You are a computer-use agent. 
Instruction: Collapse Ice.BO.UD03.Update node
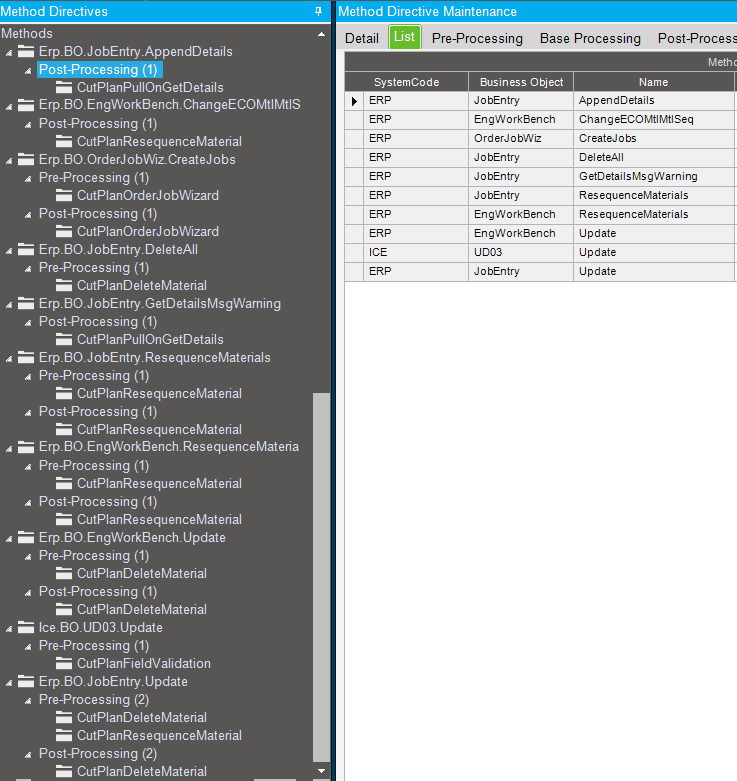(x=9, y=629)
